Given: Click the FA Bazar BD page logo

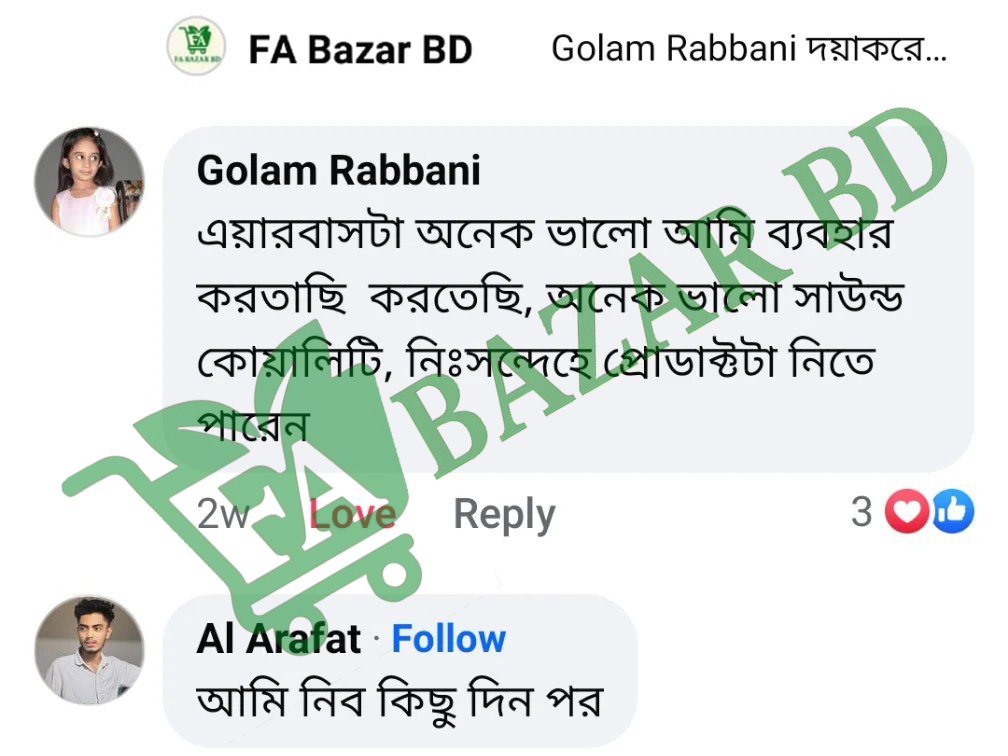Looking at the screenshot, I should pos(196,46).
